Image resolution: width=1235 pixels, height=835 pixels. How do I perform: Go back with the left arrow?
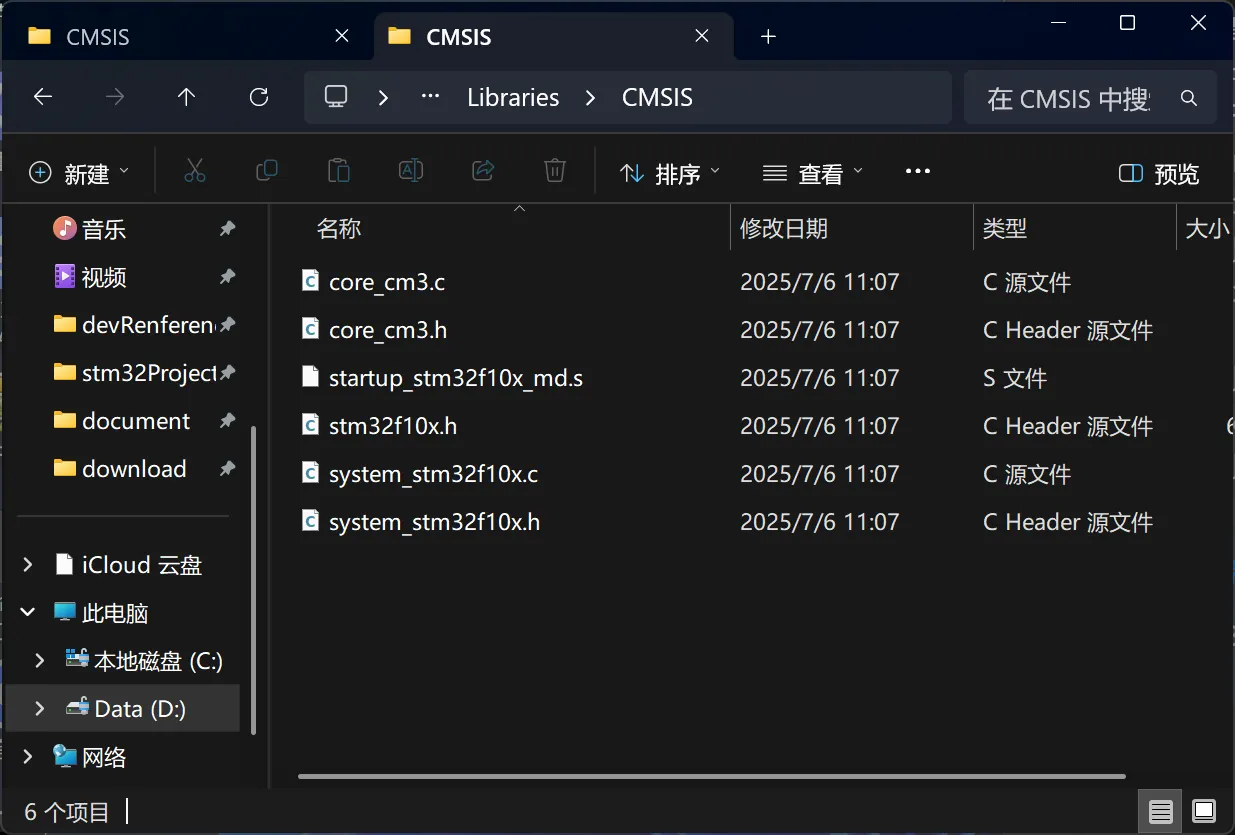point(43,97)
